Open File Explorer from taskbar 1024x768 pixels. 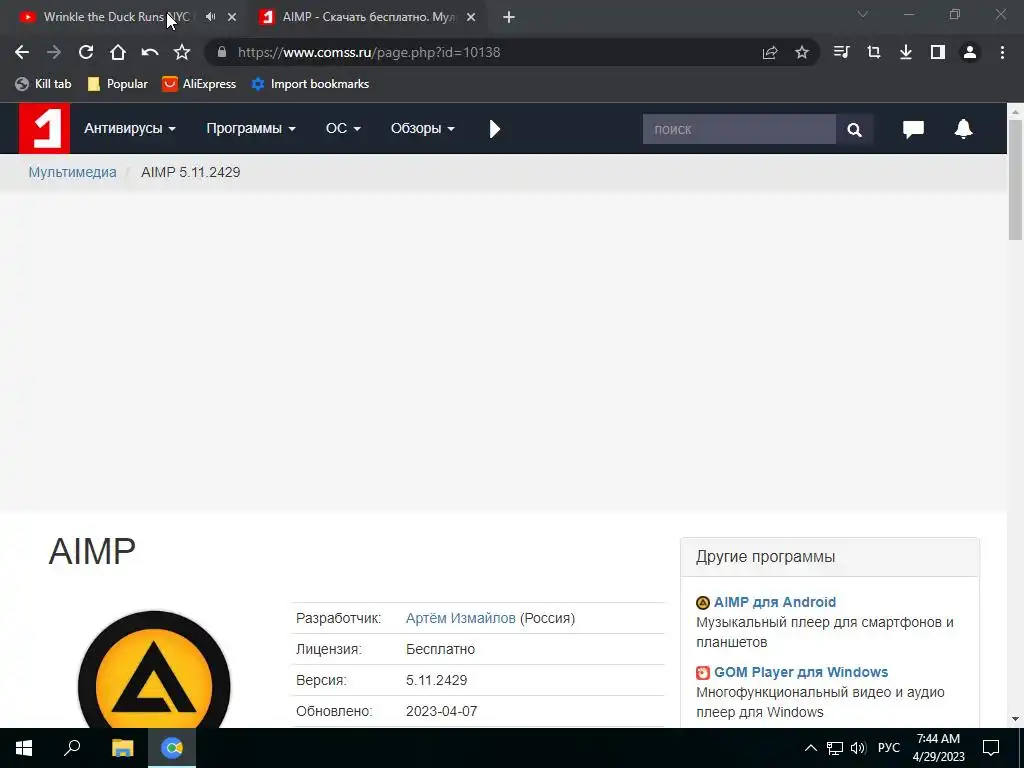point(122,748)
